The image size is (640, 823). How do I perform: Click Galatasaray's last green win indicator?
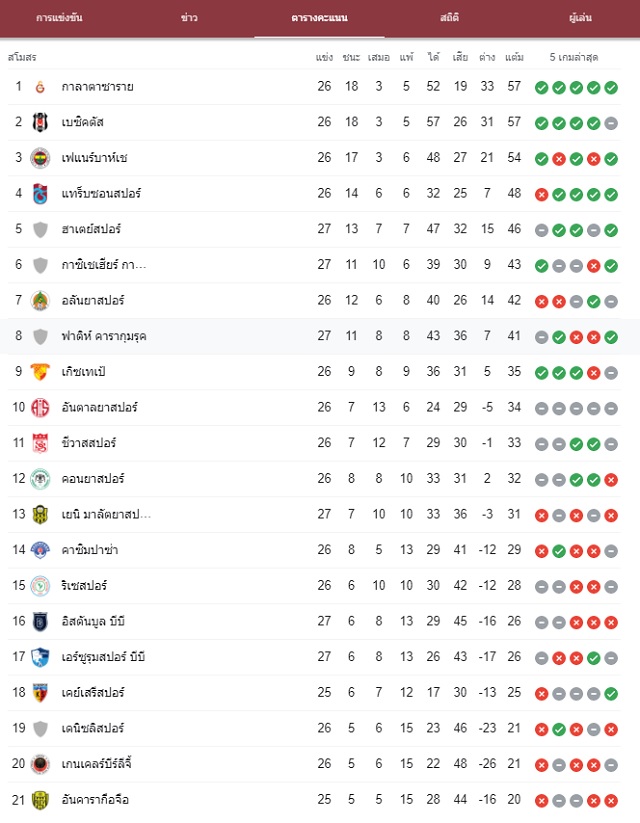point(611,88)
